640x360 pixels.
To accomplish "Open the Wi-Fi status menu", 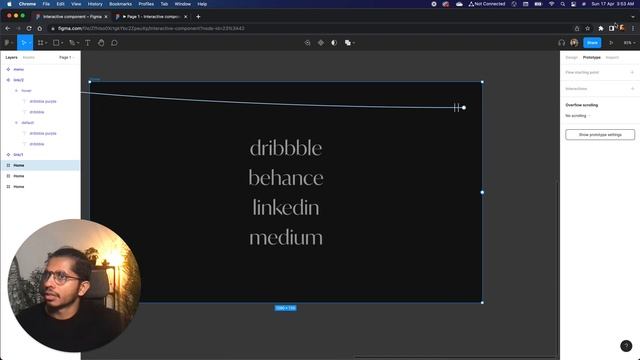I will click(551, 4).
